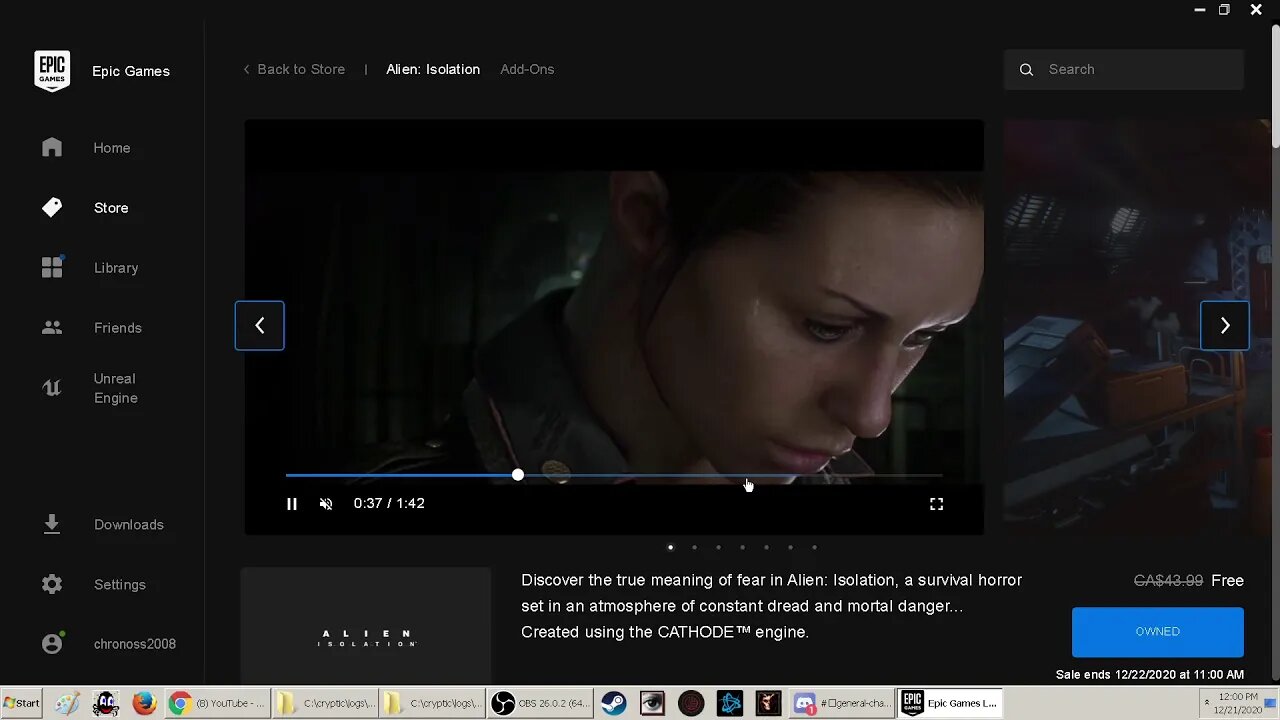
Task: Select the seventh carousel dot
Action: click(814, 547)
